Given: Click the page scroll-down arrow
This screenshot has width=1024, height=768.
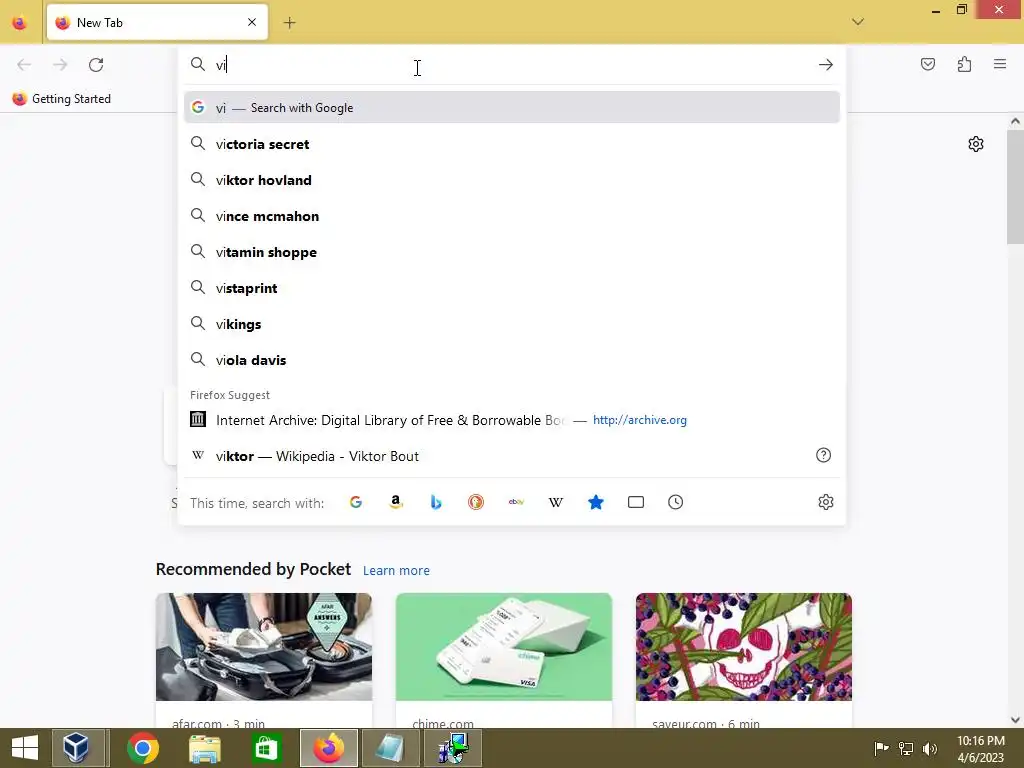Looking at the screenshot, I should click(1015, 720).
